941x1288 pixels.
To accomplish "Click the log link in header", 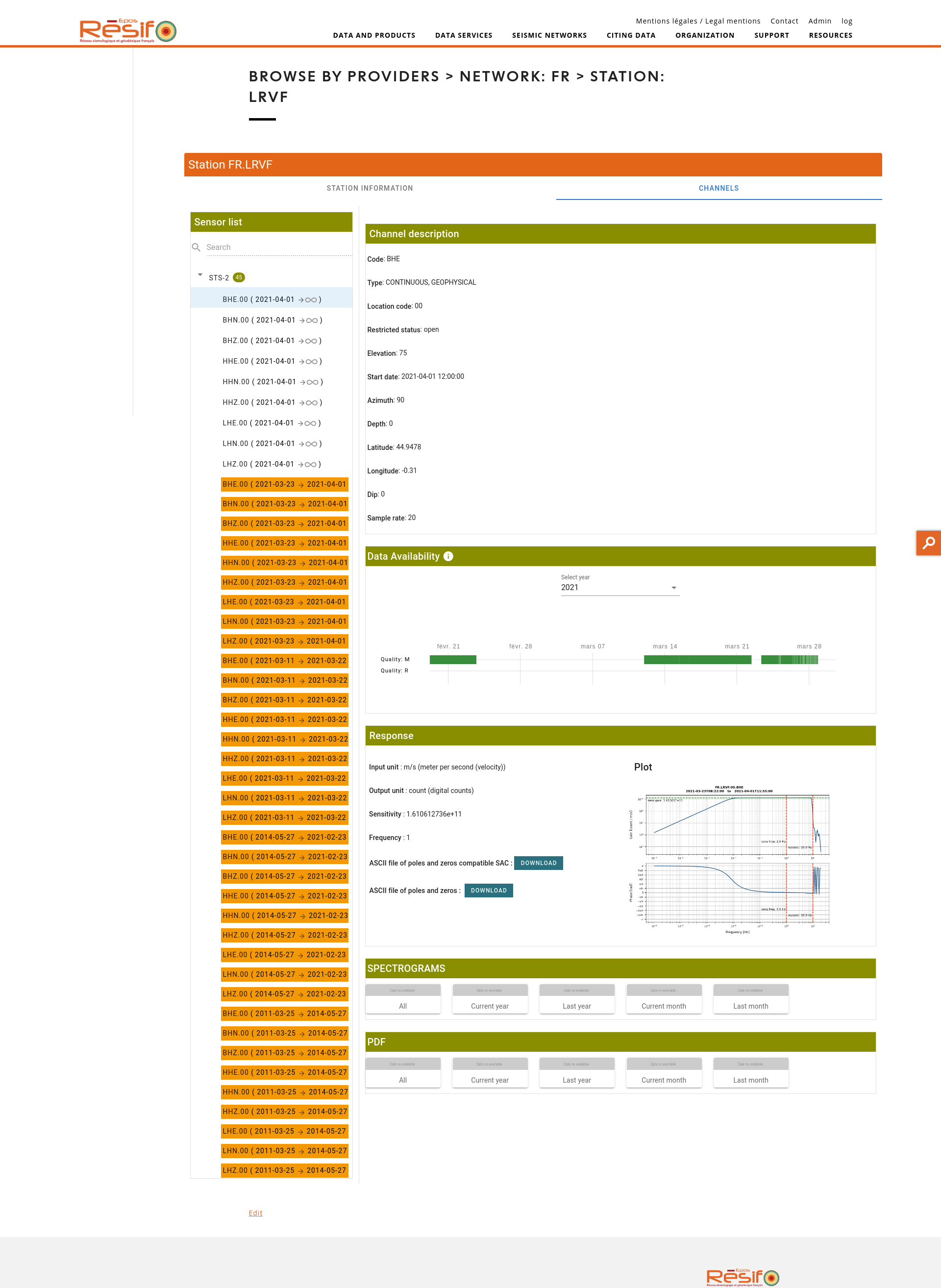I will click(846, 21).
